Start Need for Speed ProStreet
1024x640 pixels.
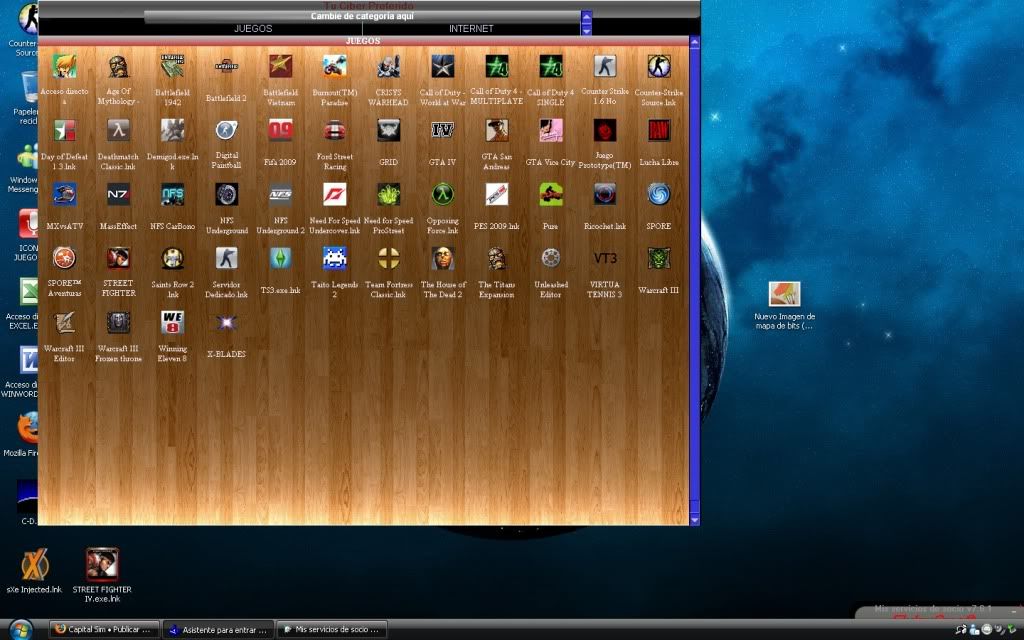coord(389,195)
